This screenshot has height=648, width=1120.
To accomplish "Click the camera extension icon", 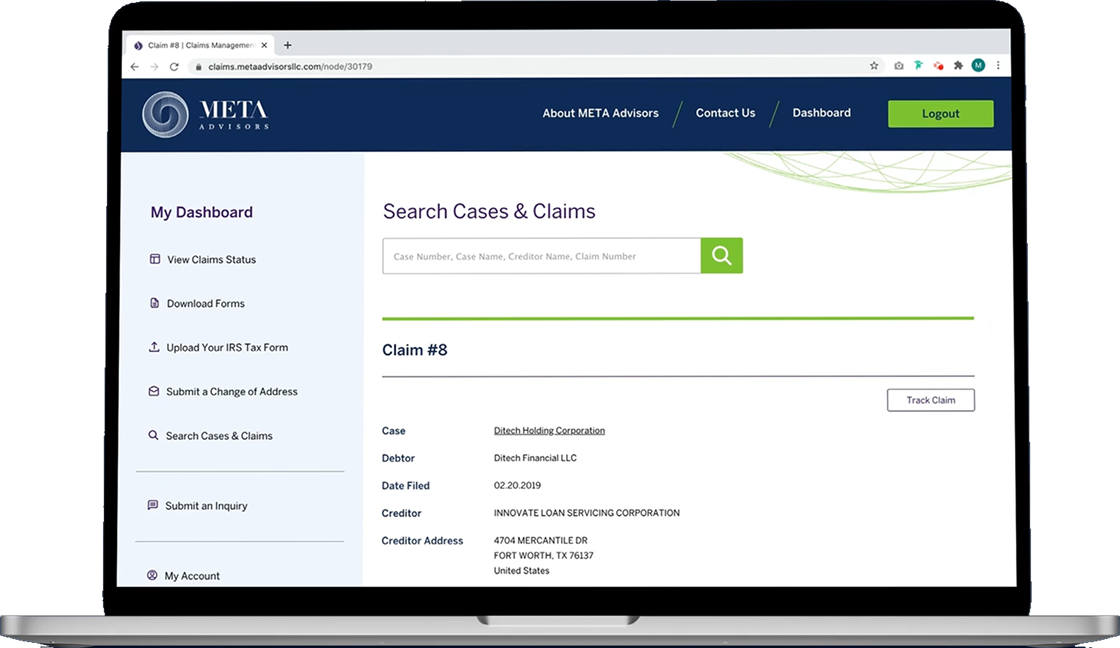I will pyautogui.click(x=899, y=66).
